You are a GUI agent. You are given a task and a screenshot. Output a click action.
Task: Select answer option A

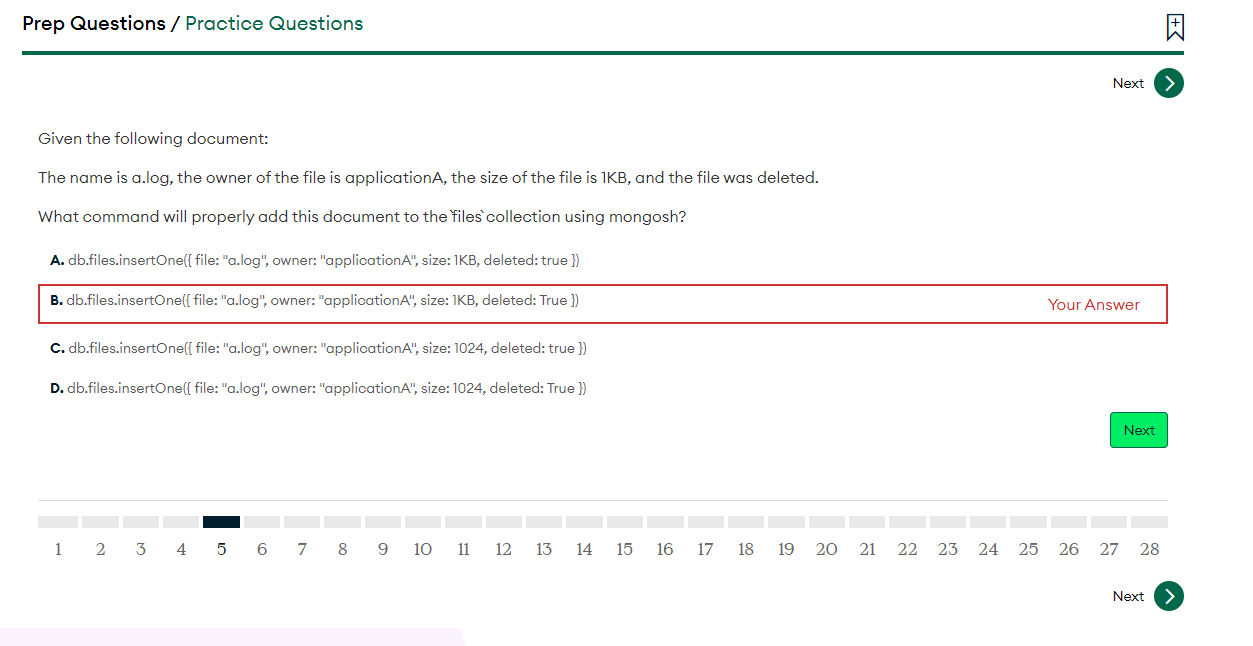click(315, 260)
